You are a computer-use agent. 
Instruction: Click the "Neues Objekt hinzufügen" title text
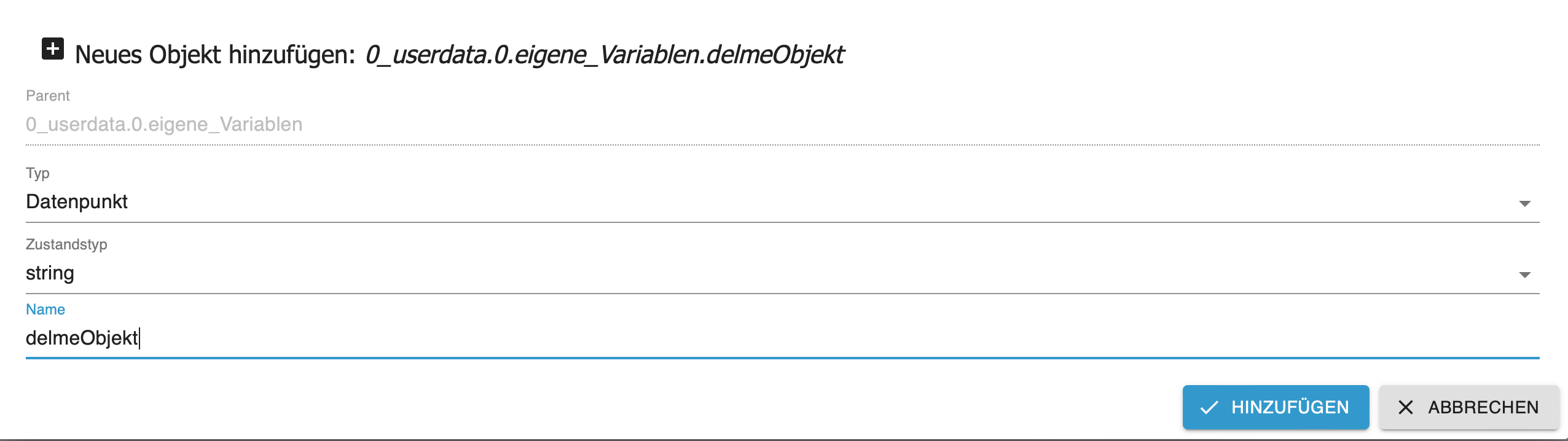[x=215, y=55]
